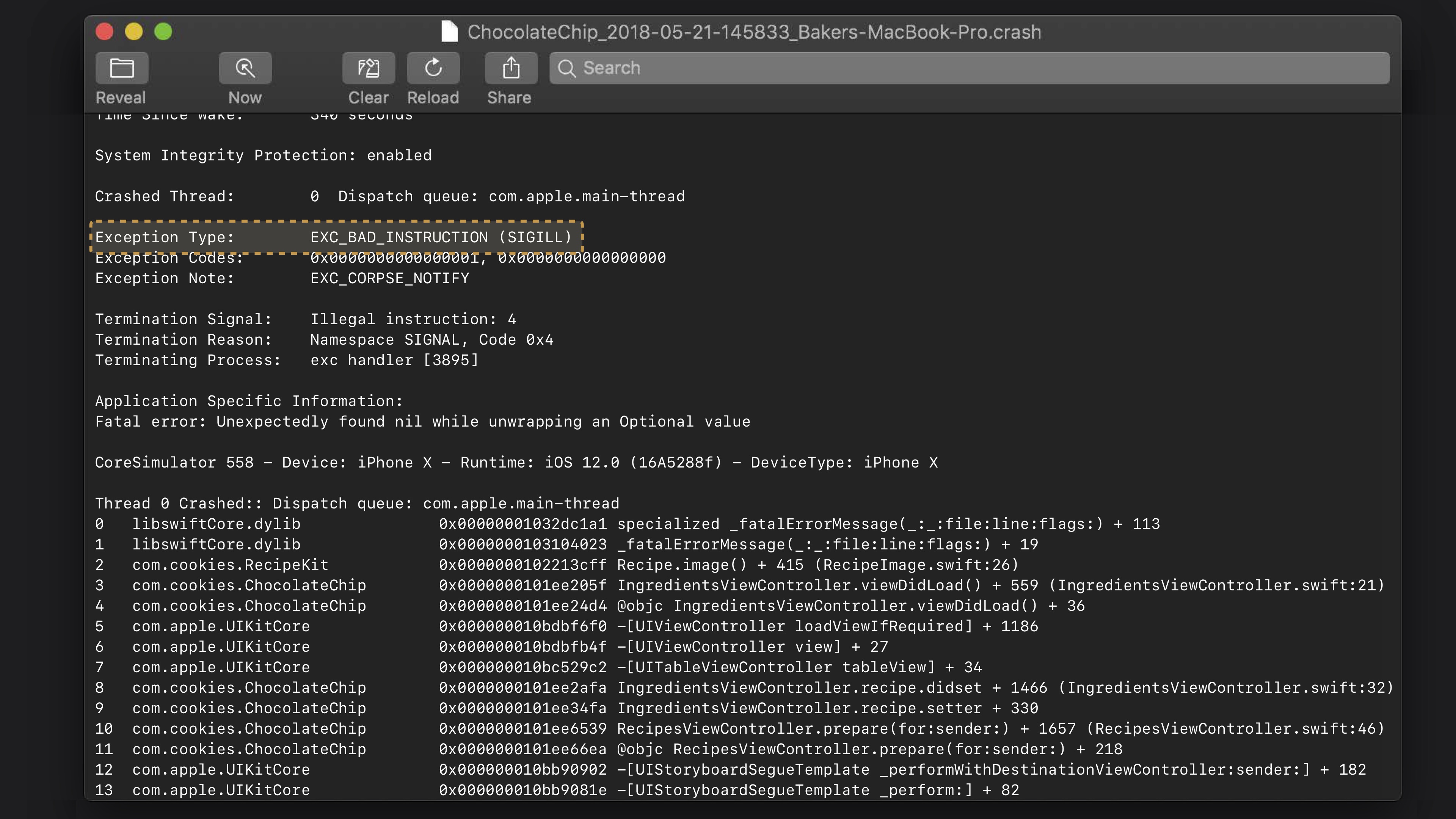This screenshot has width=1456, height=819.
Task: Click the Reload arrow icon
Action: (x=433, y=68)
